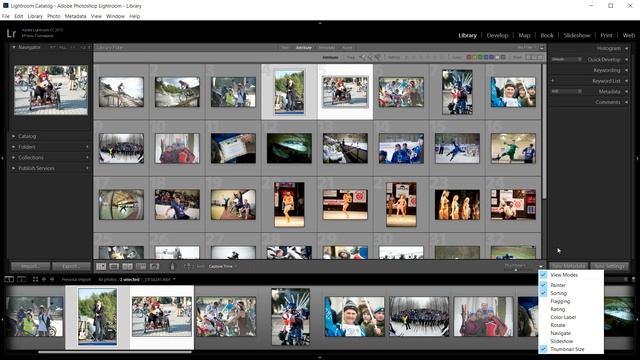Image resolution: width=640 pixels, height=360 pixels.
Task: Expand the Comments panel
Action: pos(627,102)
